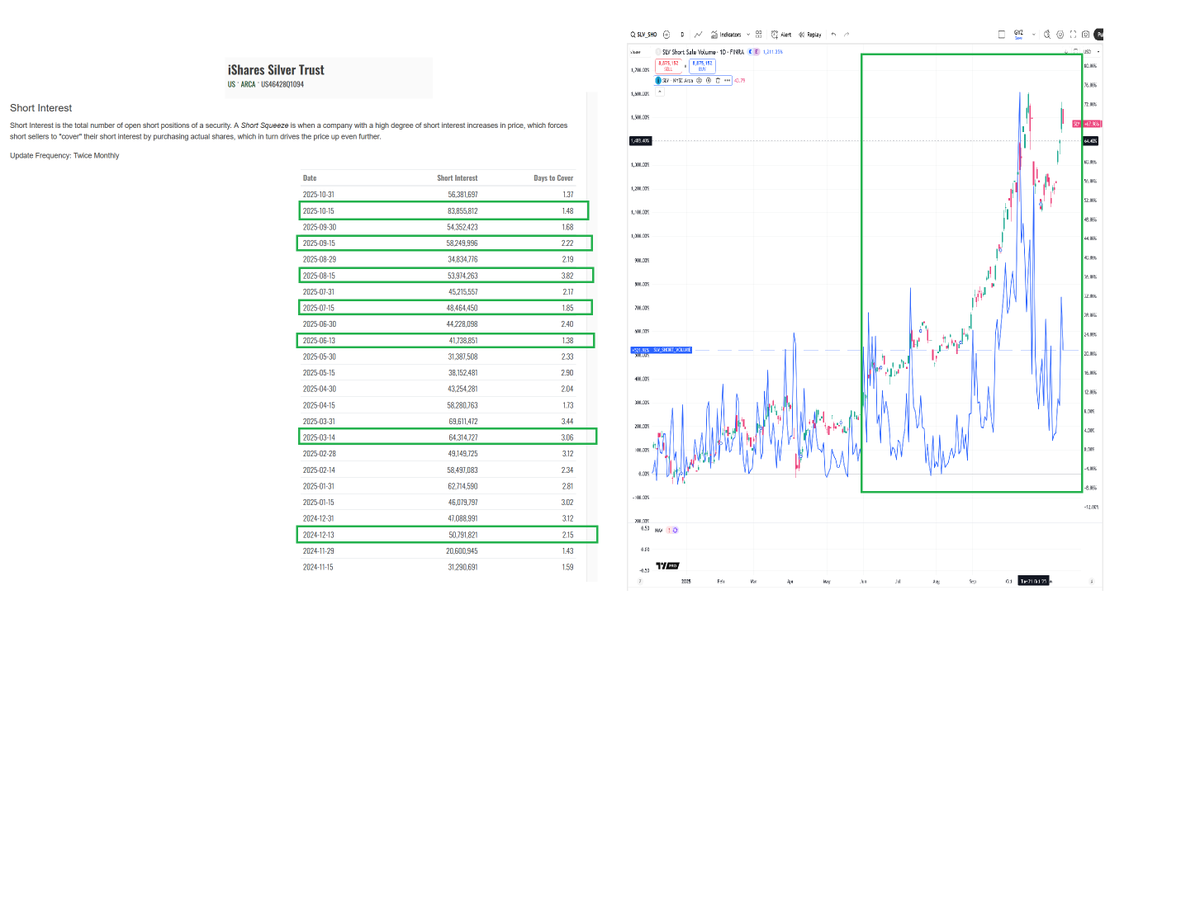Viewport: 1200px width, 921px height.
Task: Select the 2025-07-15 date cell
Action: click(x=319, y=308)
